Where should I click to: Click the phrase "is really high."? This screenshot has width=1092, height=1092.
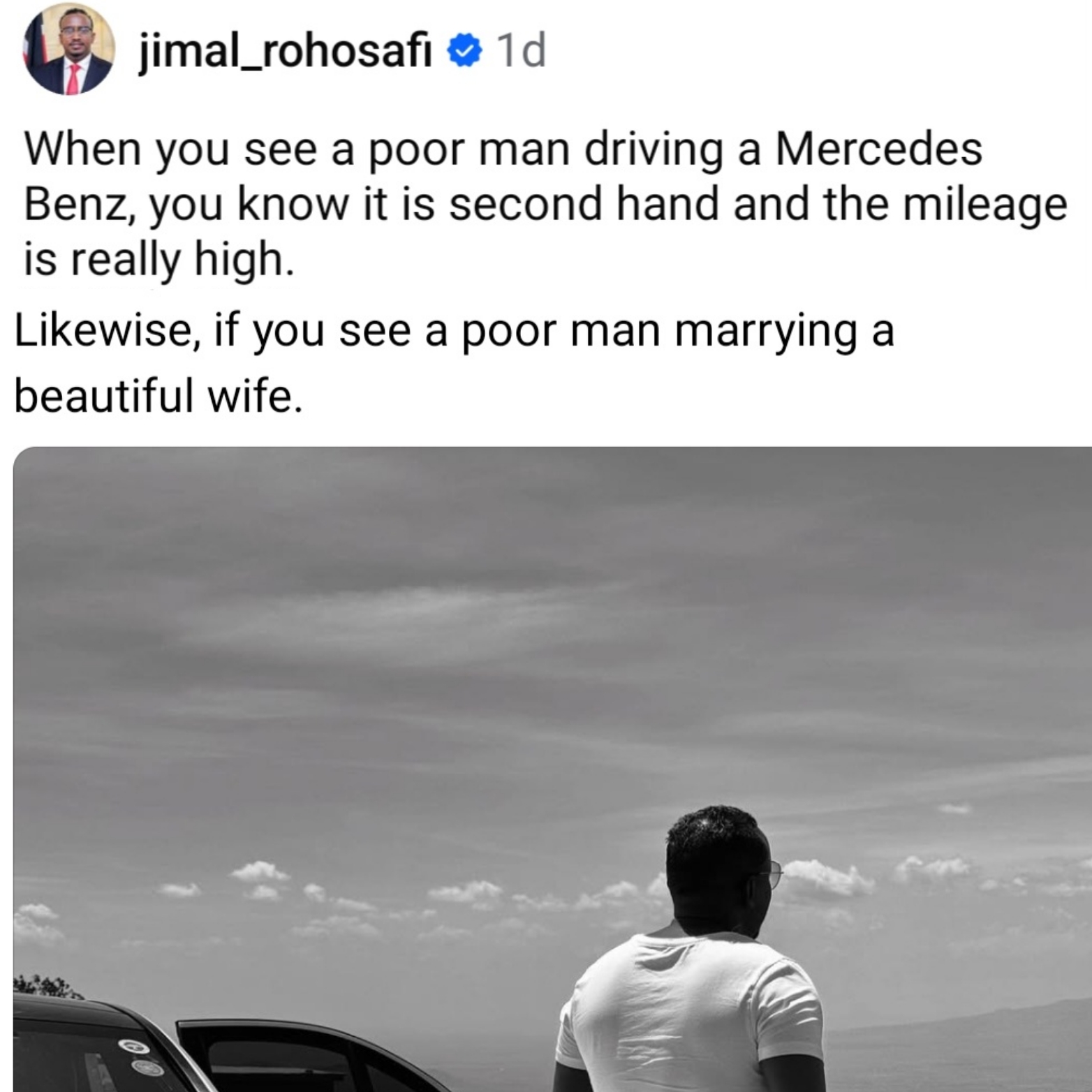158,260
